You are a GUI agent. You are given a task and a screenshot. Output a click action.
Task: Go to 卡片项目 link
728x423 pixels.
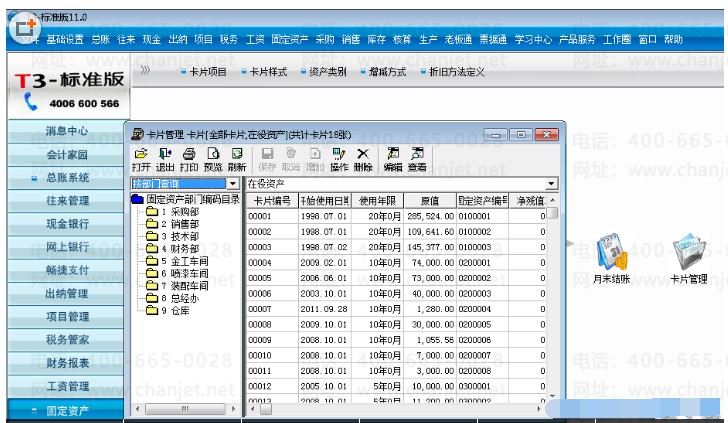208,72
